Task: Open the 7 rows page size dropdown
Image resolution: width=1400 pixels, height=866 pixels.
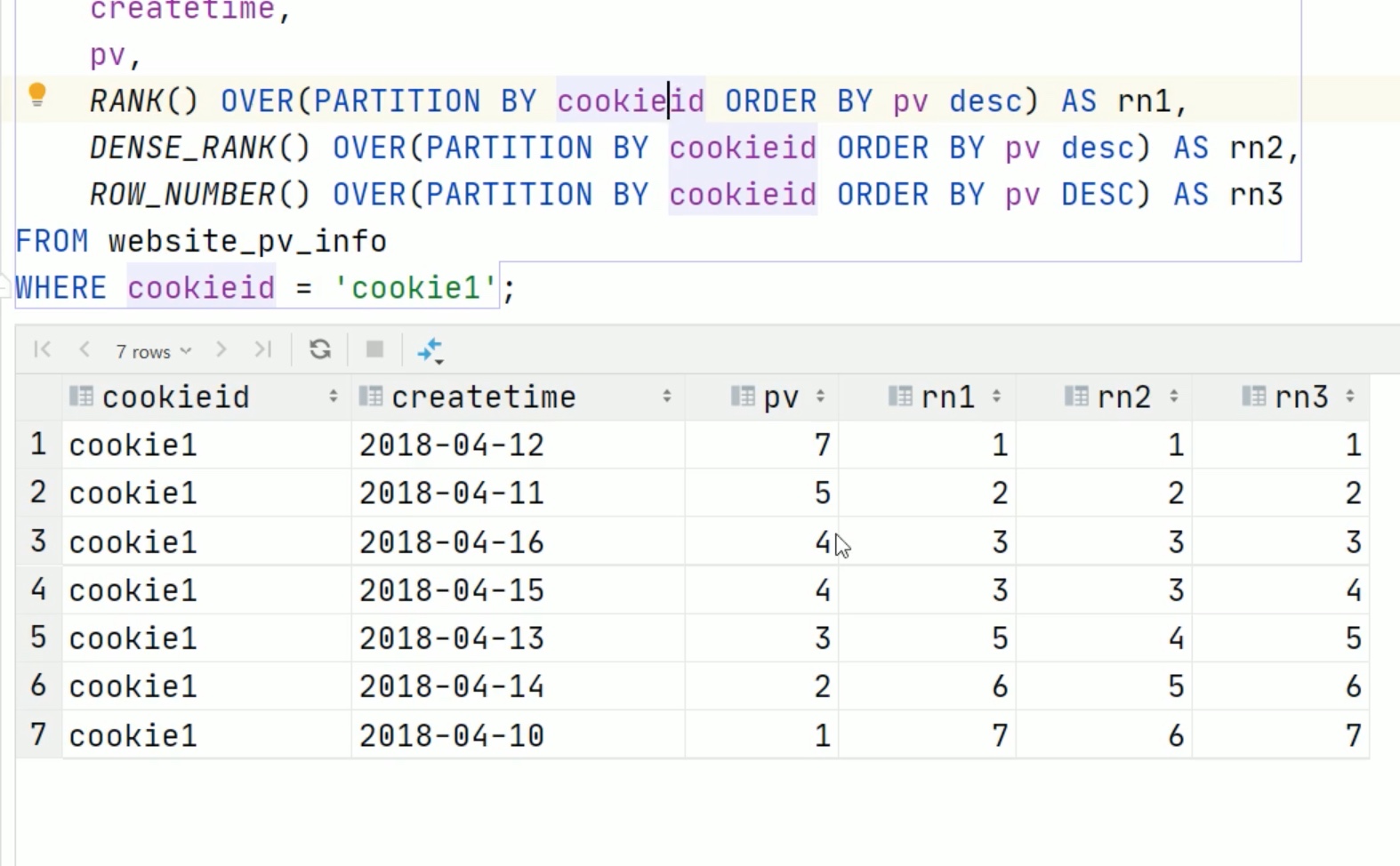Action: [x=153, y=351]
